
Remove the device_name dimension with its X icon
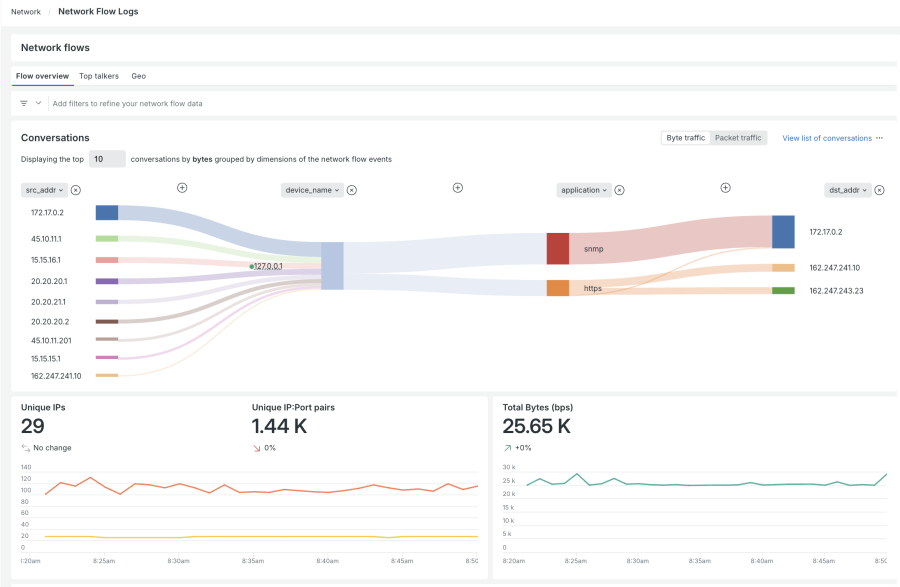tap(352, 190)
